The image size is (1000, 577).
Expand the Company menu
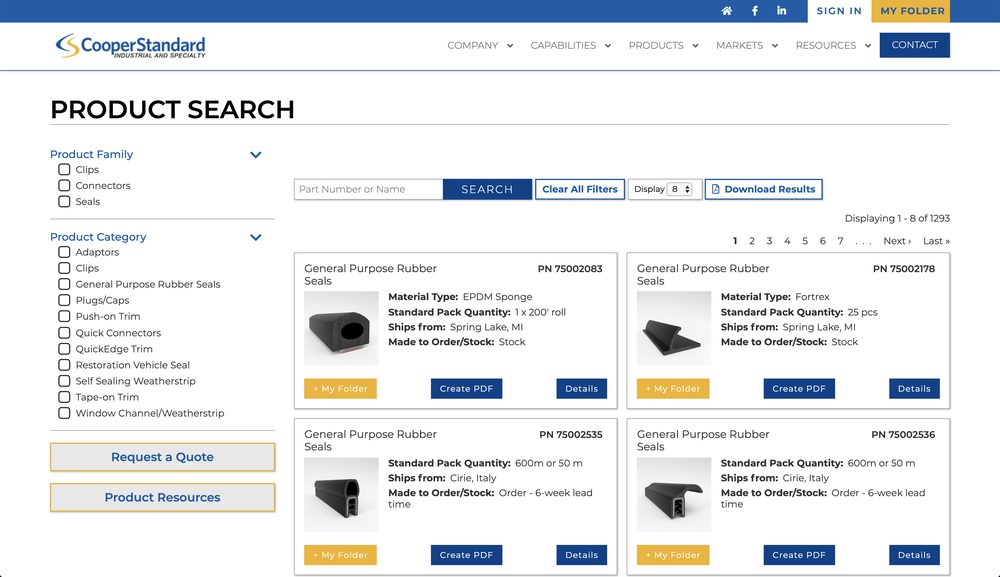click(480, 45)
